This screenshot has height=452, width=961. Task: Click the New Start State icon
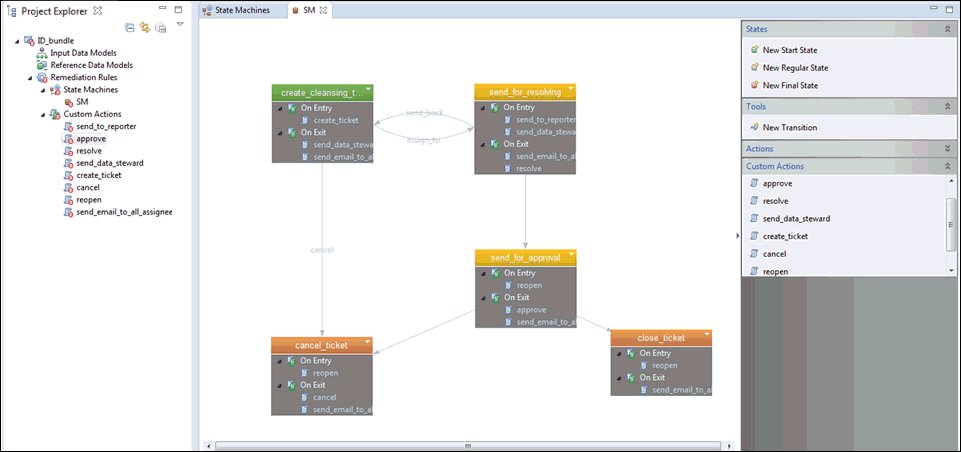(755, 50)
